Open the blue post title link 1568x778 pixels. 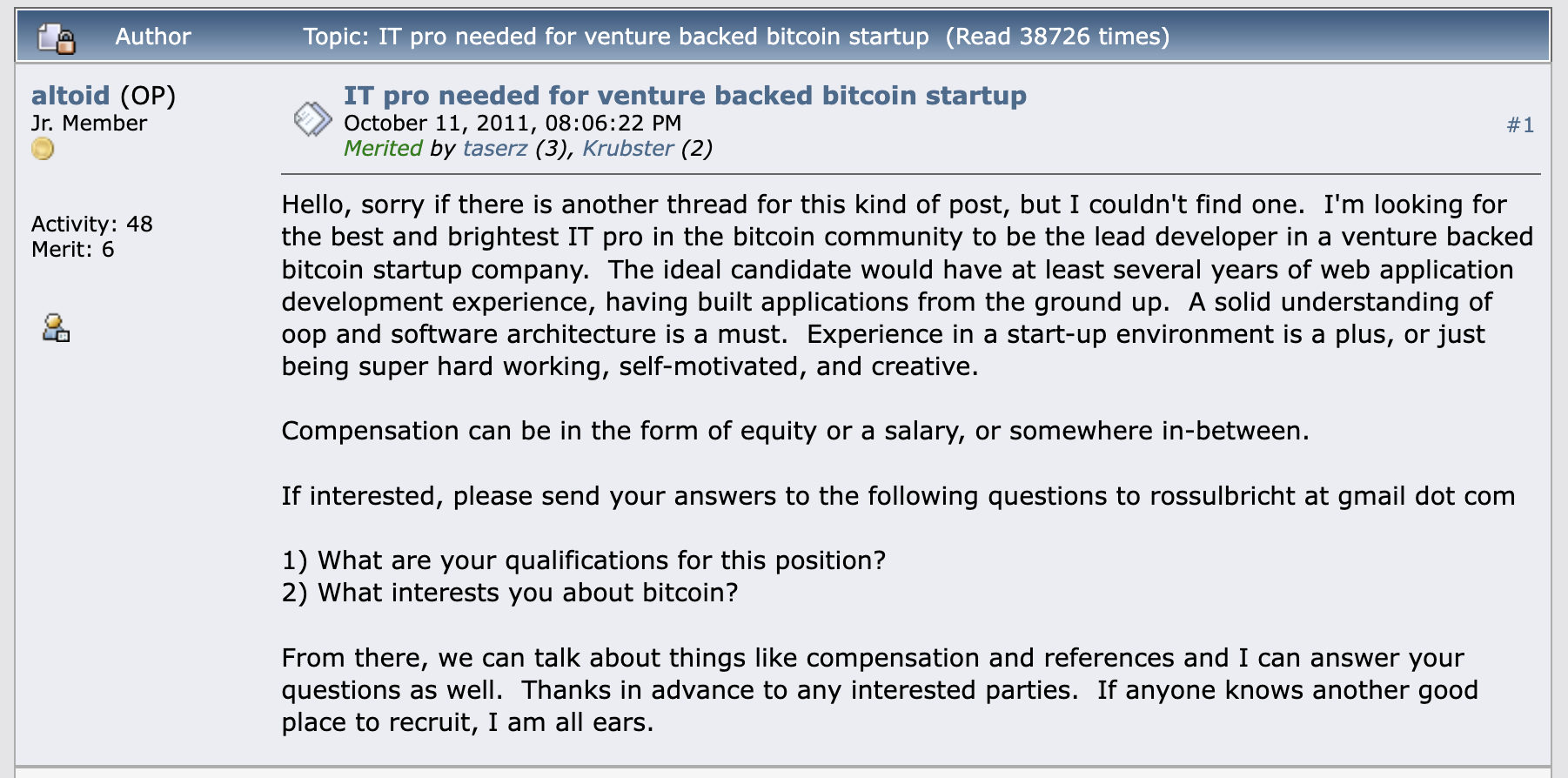(684, 95)
